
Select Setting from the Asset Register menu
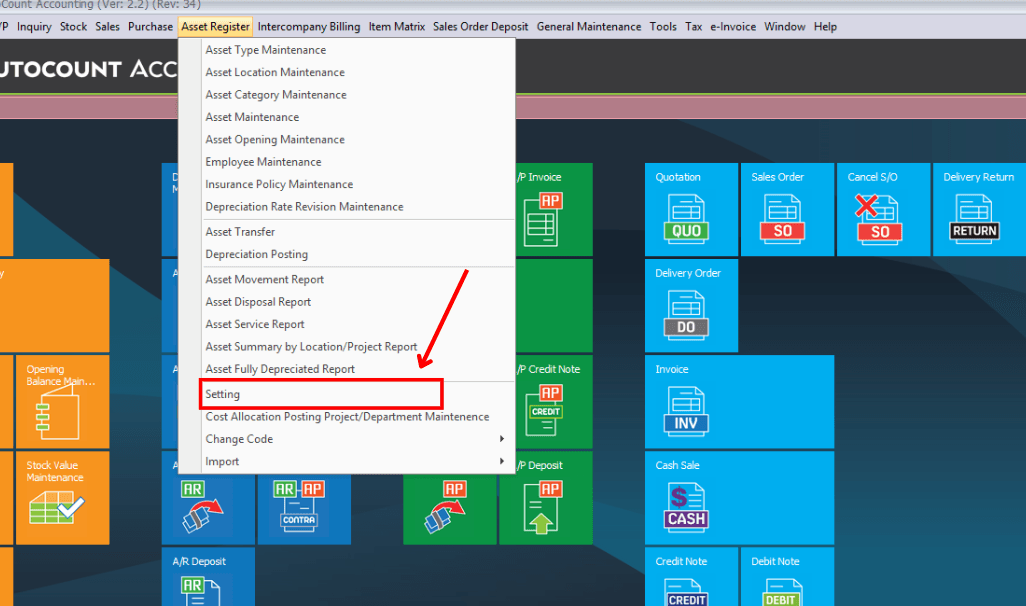[222, 393]
